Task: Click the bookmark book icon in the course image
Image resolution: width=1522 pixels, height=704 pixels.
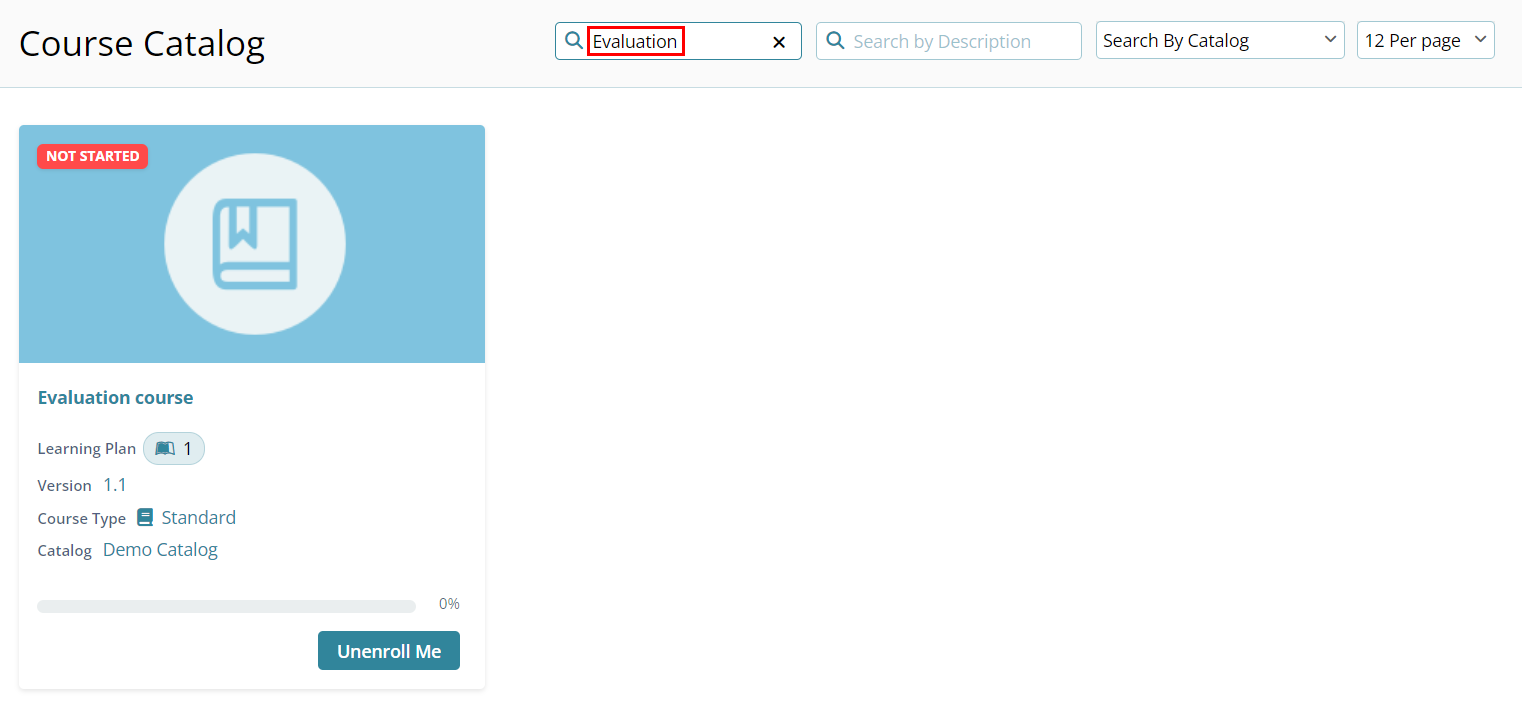Action: [x=255, y=244]
